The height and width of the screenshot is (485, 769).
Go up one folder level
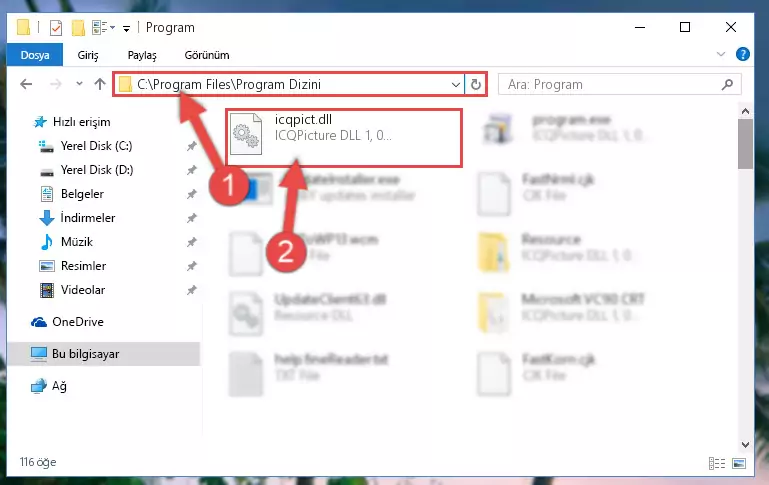coord(100,84)
